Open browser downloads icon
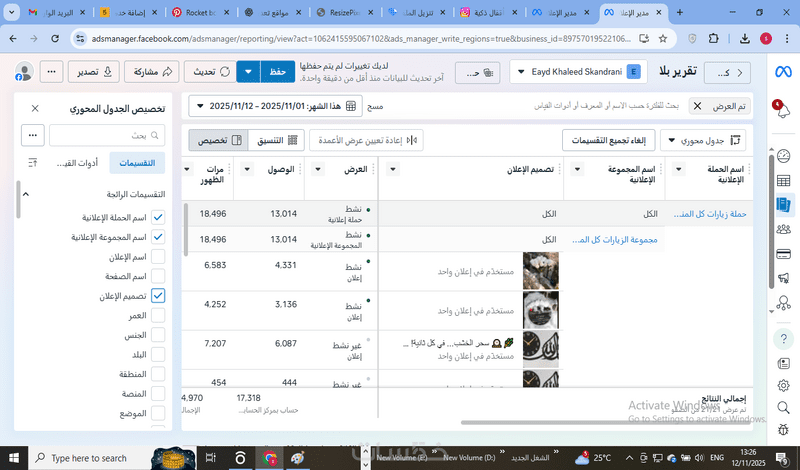The height and width of the screenshot is (470, 800). (x=745, y=39)
